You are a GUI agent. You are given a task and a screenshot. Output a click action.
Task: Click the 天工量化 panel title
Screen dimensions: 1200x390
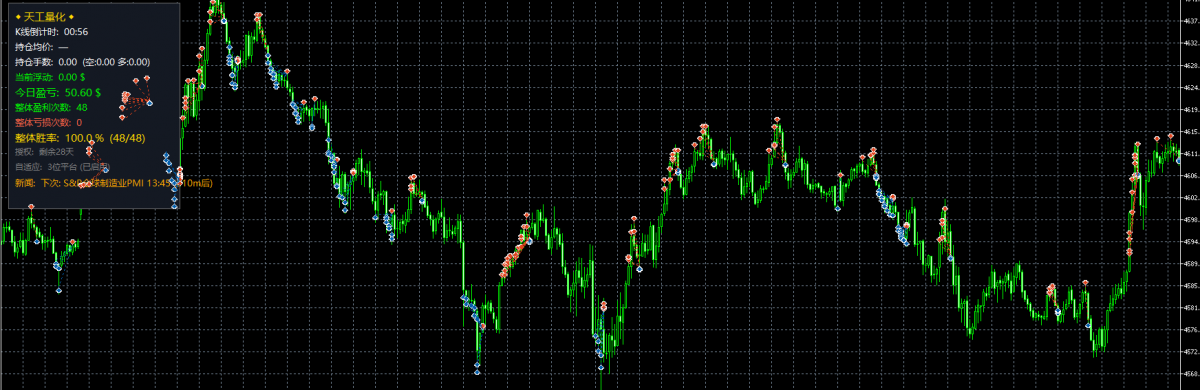tap(46, 16)
